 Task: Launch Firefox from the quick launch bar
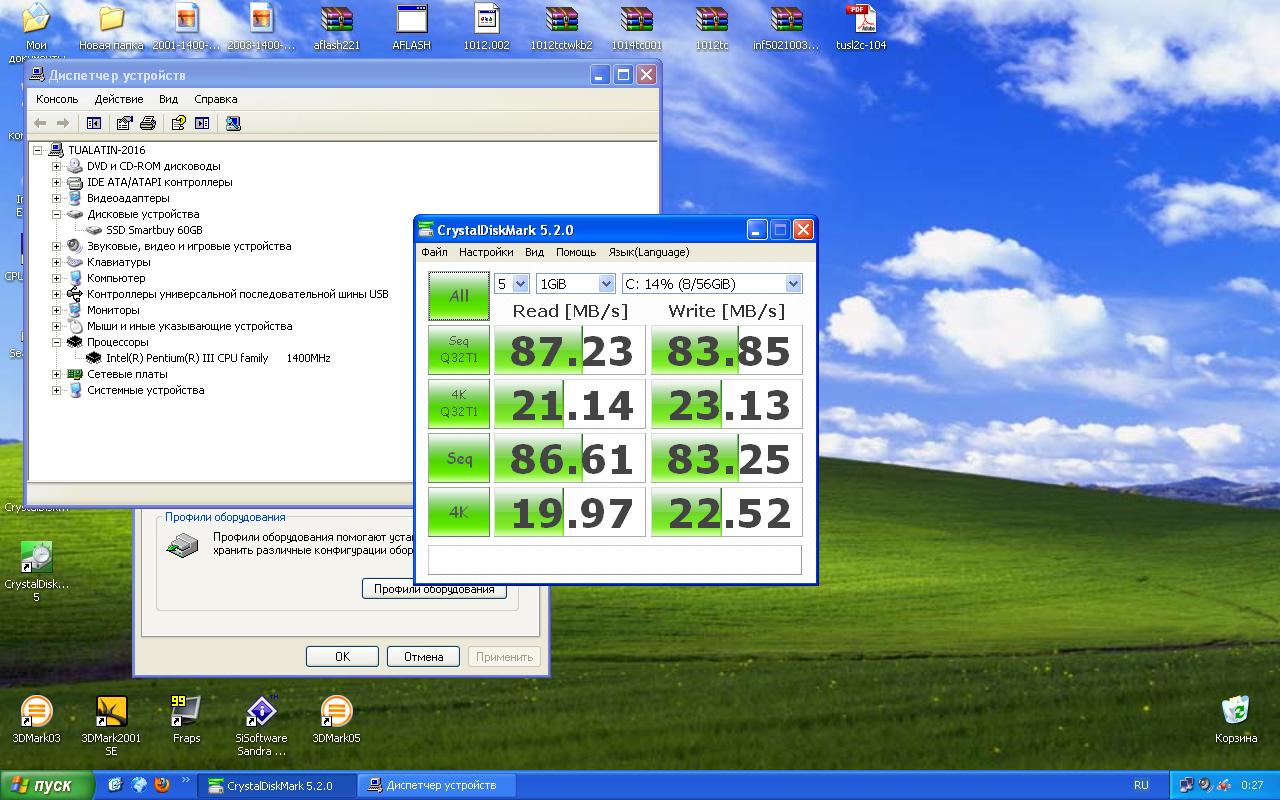(162, 785)
